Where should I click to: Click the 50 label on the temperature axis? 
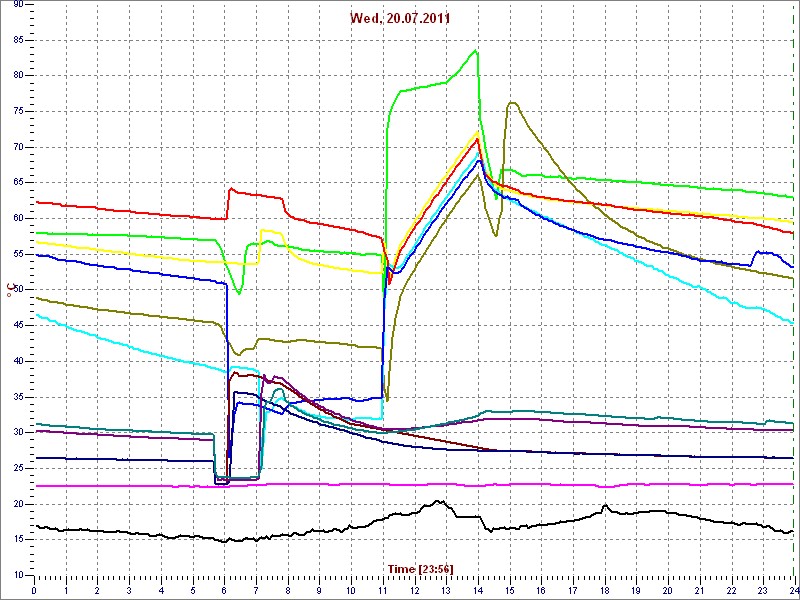point(17,290)
